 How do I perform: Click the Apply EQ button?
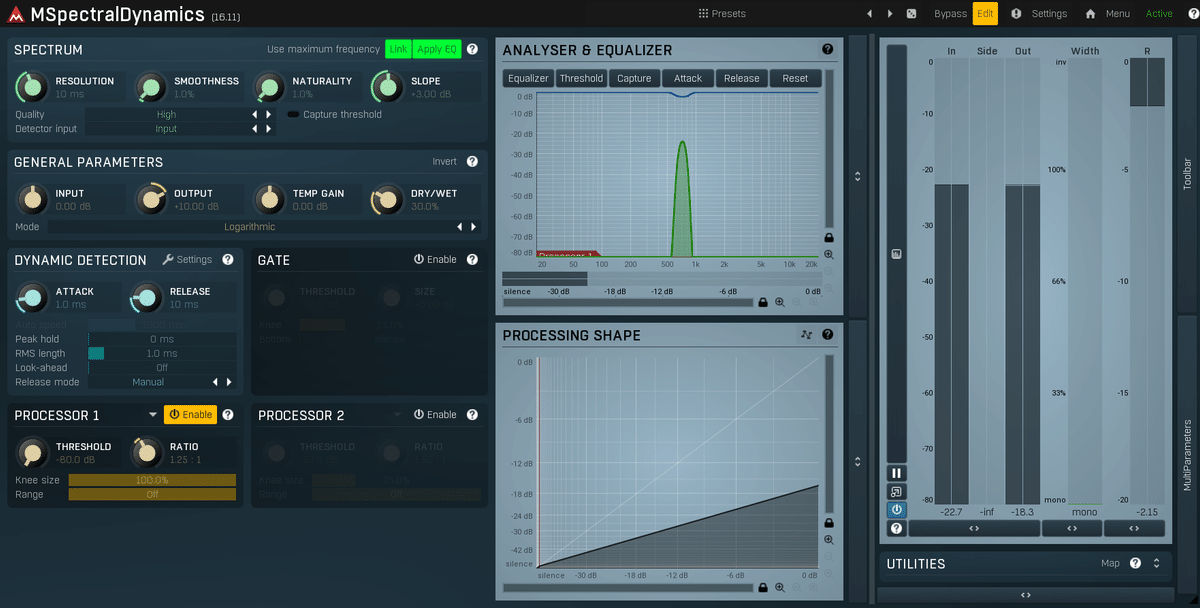coord(437,49)
